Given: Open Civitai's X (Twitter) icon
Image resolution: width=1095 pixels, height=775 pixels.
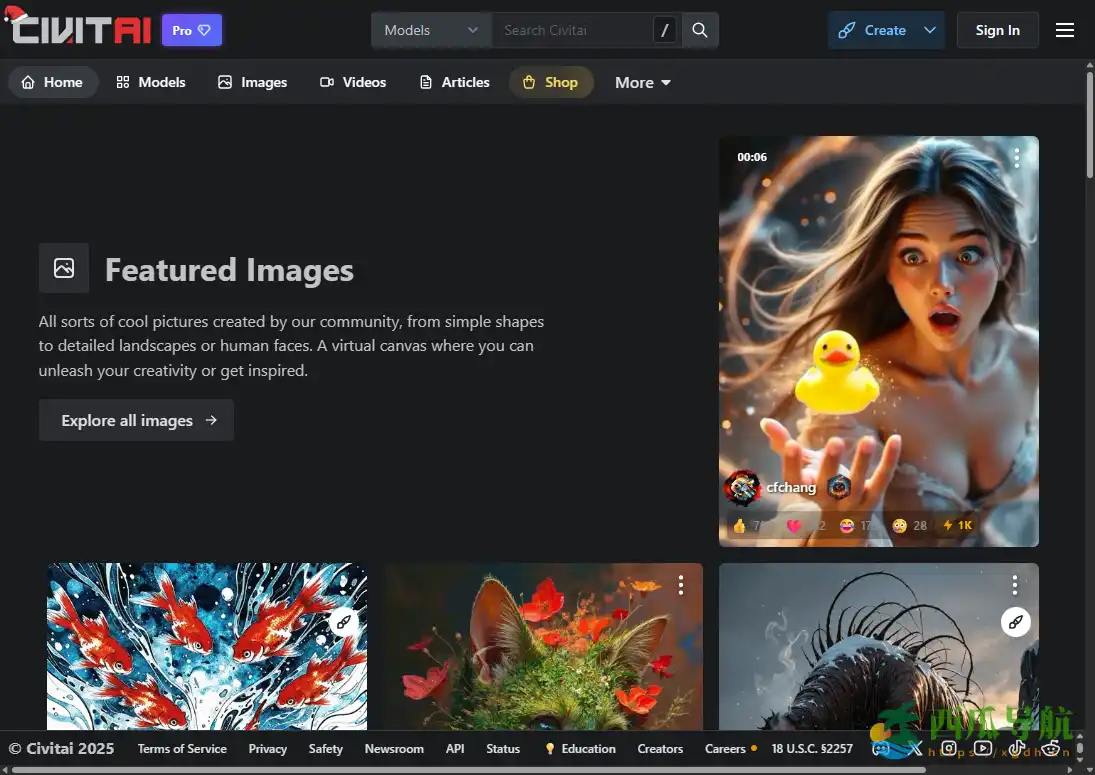Looking at the screenshot, I should click(x=916, y=749).
